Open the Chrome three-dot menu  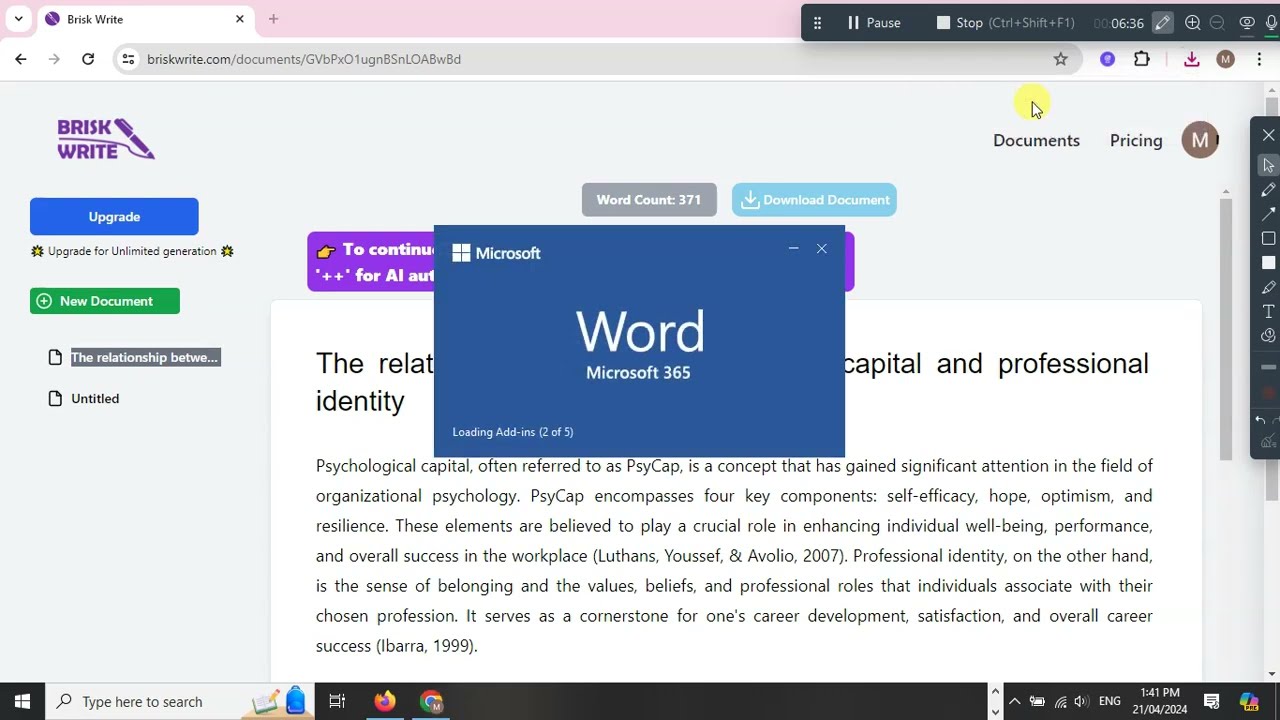(x=1259, y=59)
